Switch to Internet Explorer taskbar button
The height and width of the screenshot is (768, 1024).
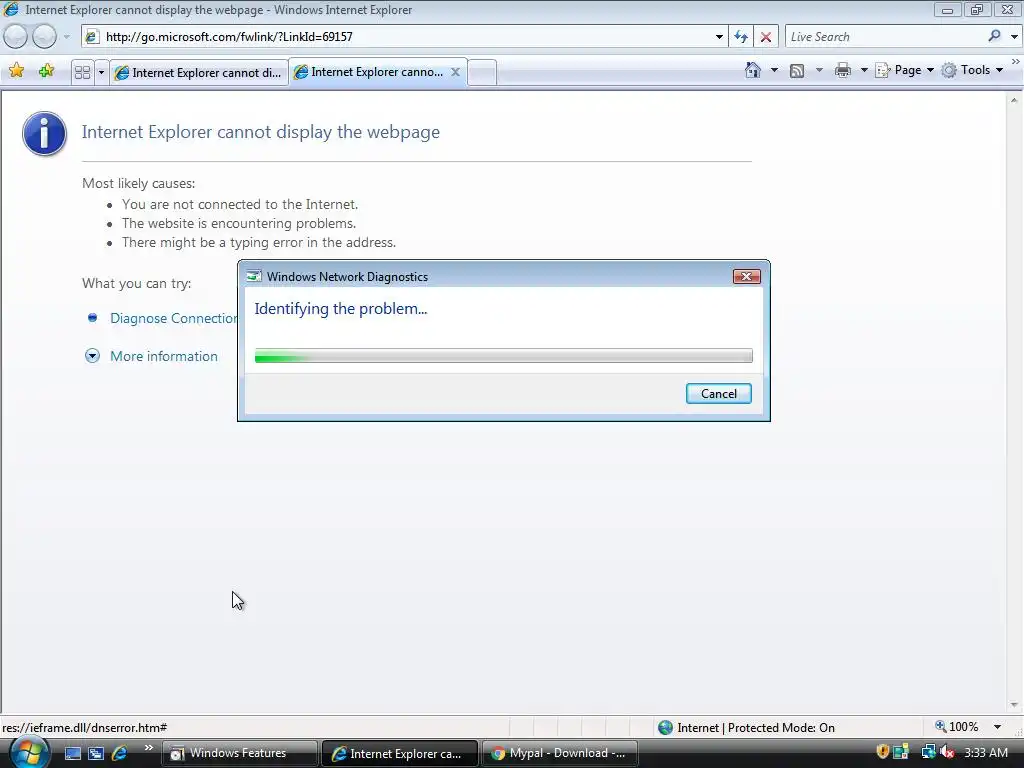click(x=400, y=753)
